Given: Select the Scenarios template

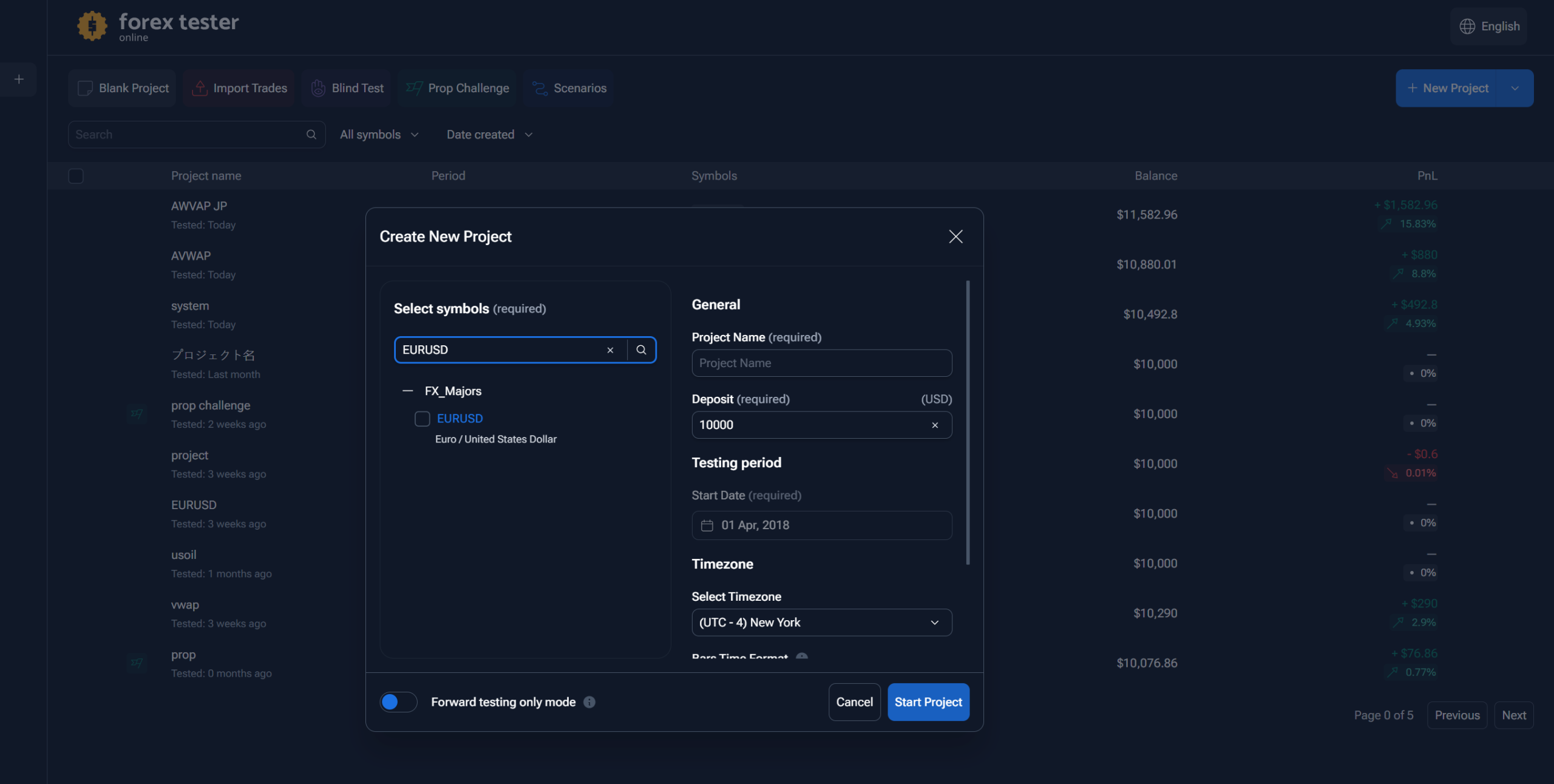Looking at the screenshot, I should click(569, 88).
